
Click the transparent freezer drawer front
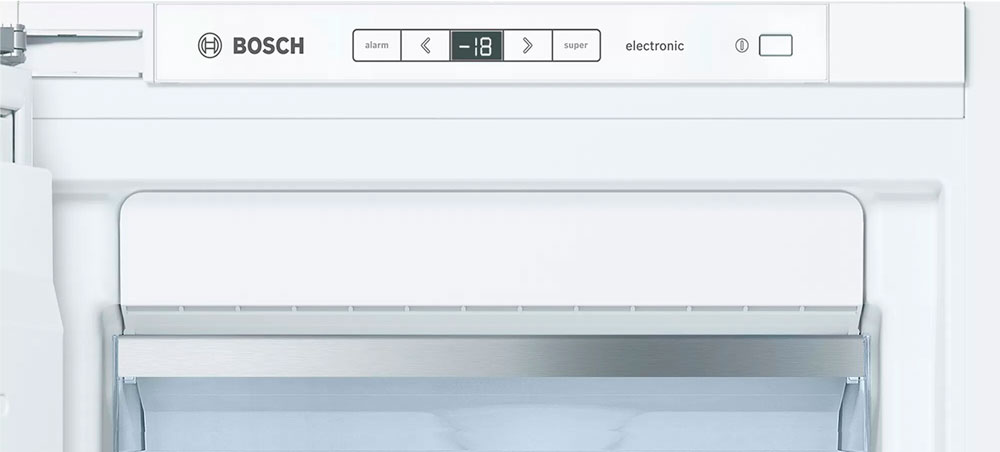pyautogui.click(x=490, y=415)
